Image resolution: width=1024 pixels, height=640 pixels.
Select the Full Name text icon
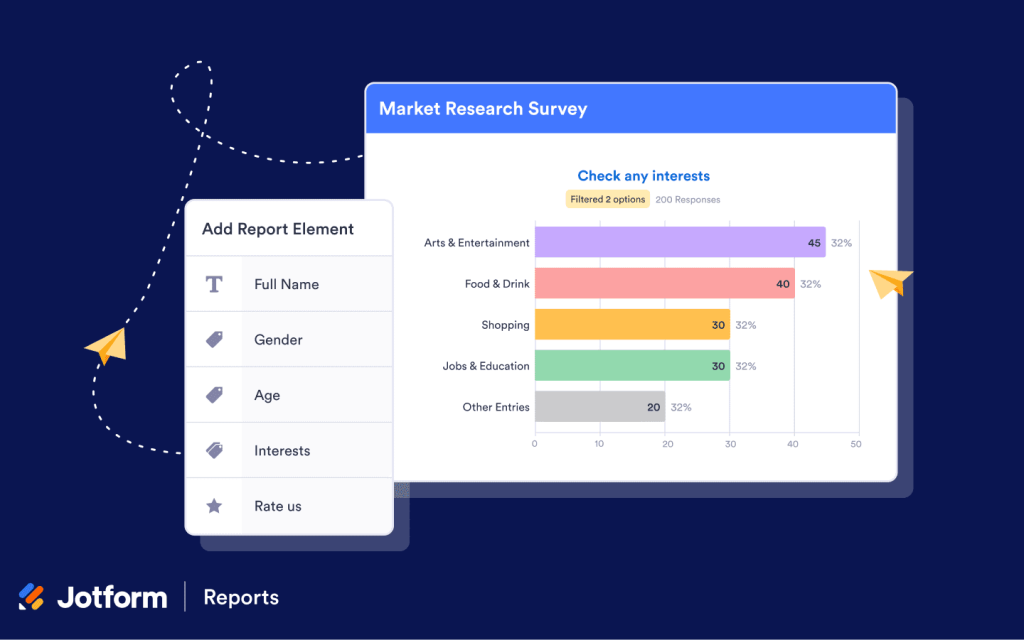pos(214,284)
